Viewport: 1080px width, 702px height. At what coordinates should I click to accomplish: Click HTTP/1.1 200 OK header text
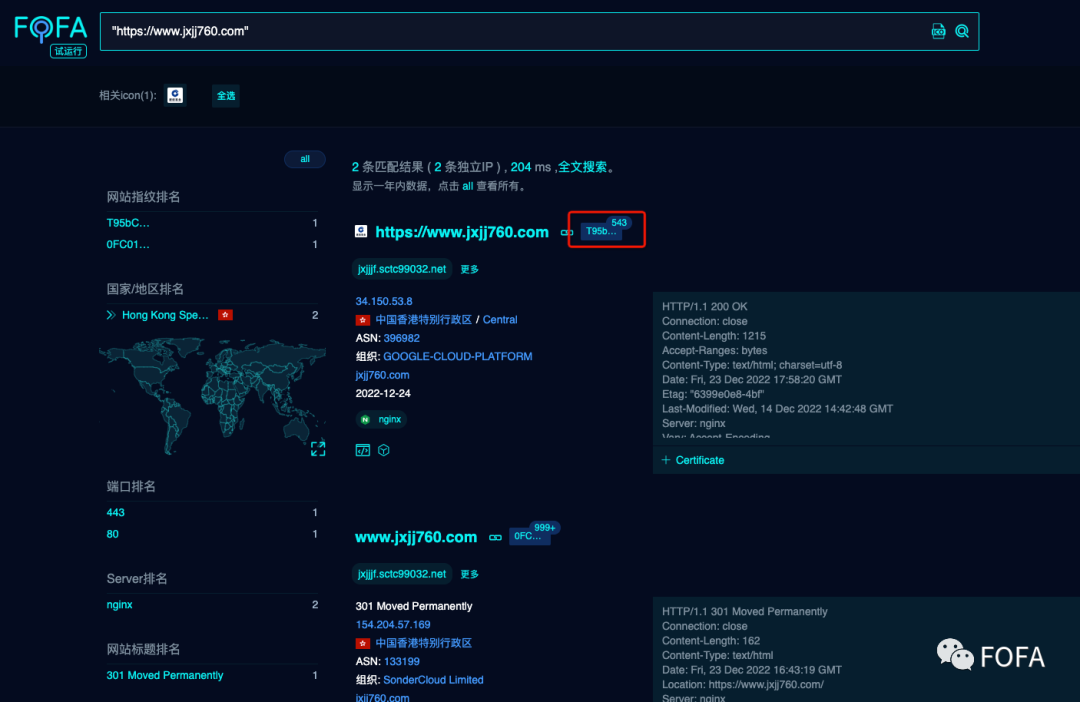click(705, 307)
